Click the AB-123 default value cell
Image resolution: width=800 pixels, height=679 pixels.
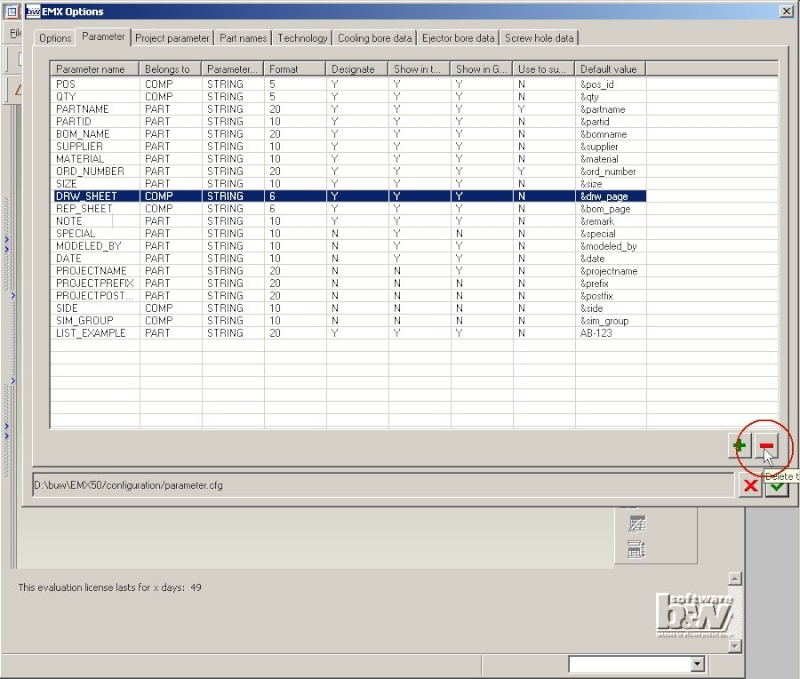[611, 333]
